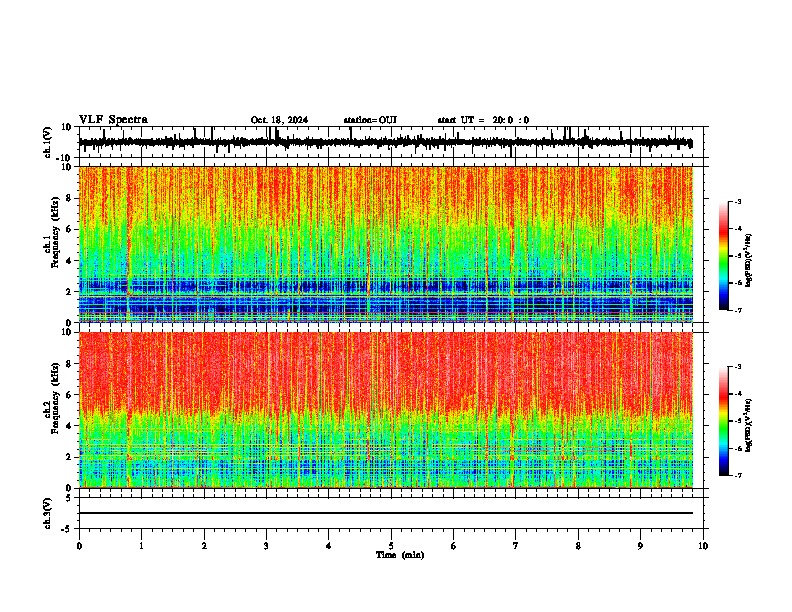This screenshot has height=612, width=792.
Task: Click the ch.2 color bar log(PSD) label
Action: pos(749,425)
